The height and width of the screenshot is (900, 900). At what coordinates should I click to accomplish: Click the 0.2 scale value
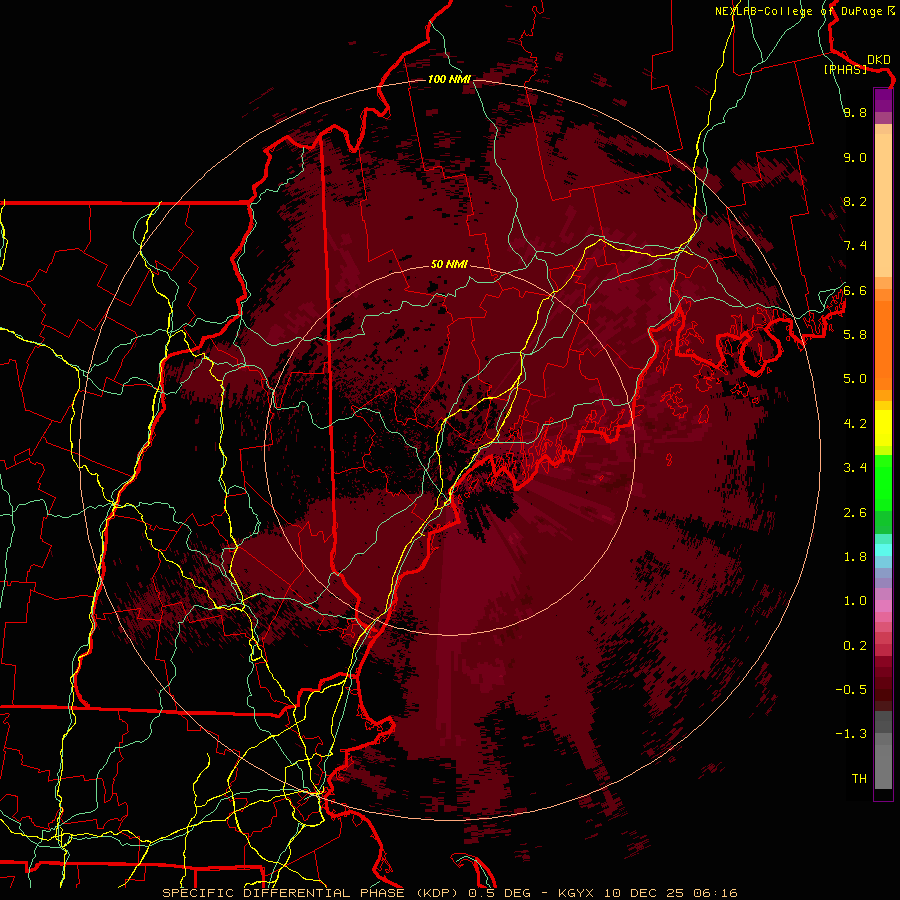pyautogui.click(x=855, y=646)
